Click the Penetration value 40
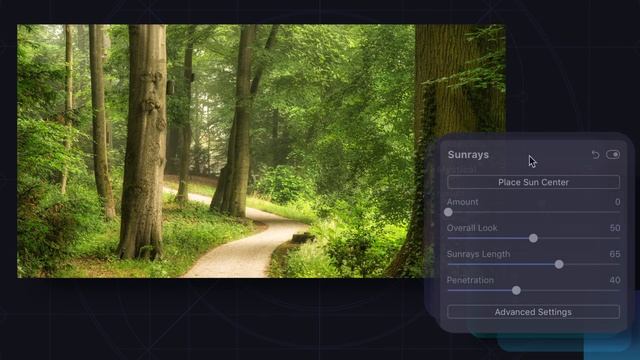Screen dimensions: 640x360 (615, 280)
